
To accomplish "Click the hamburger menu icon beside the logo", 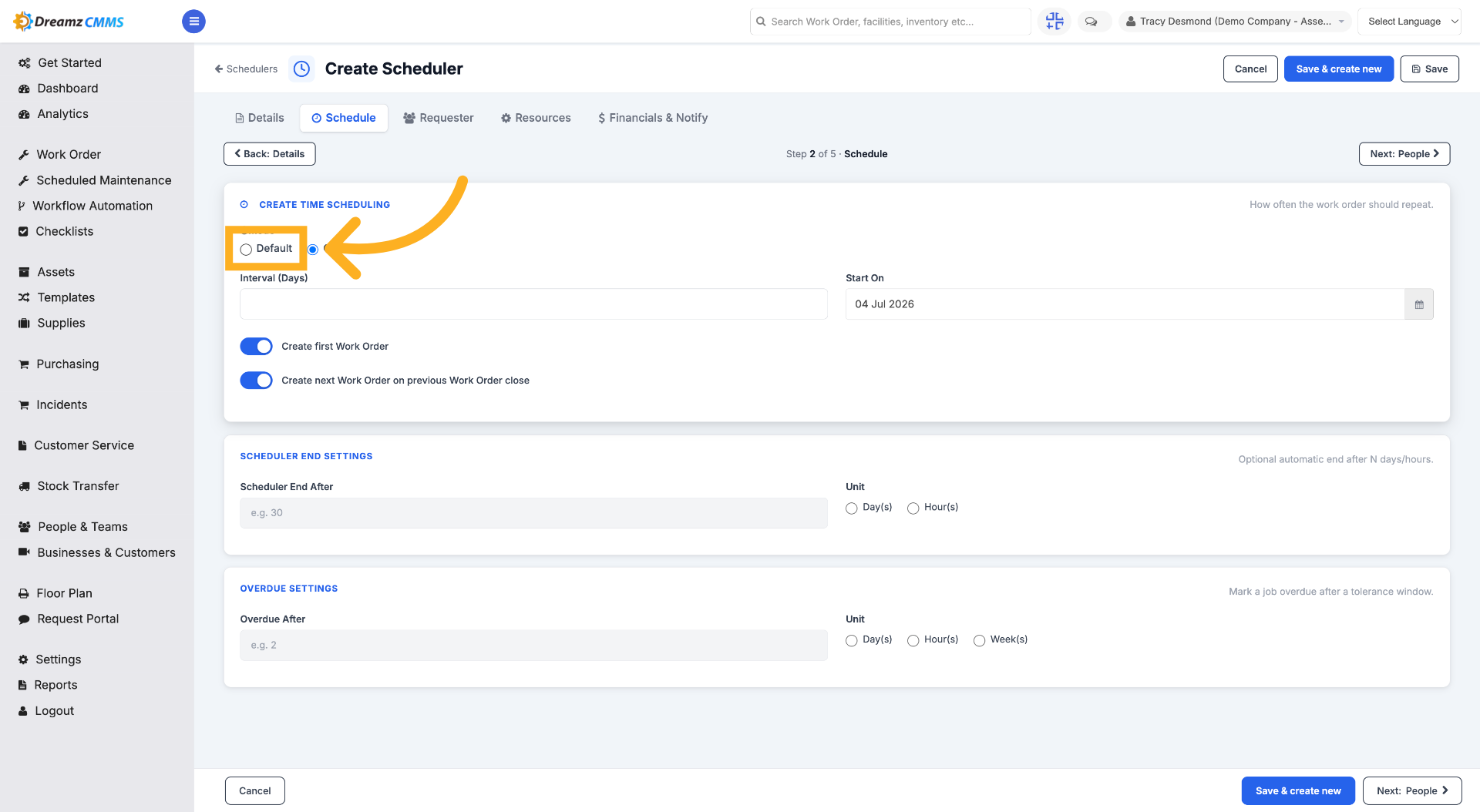I will (x=193, y=22).
